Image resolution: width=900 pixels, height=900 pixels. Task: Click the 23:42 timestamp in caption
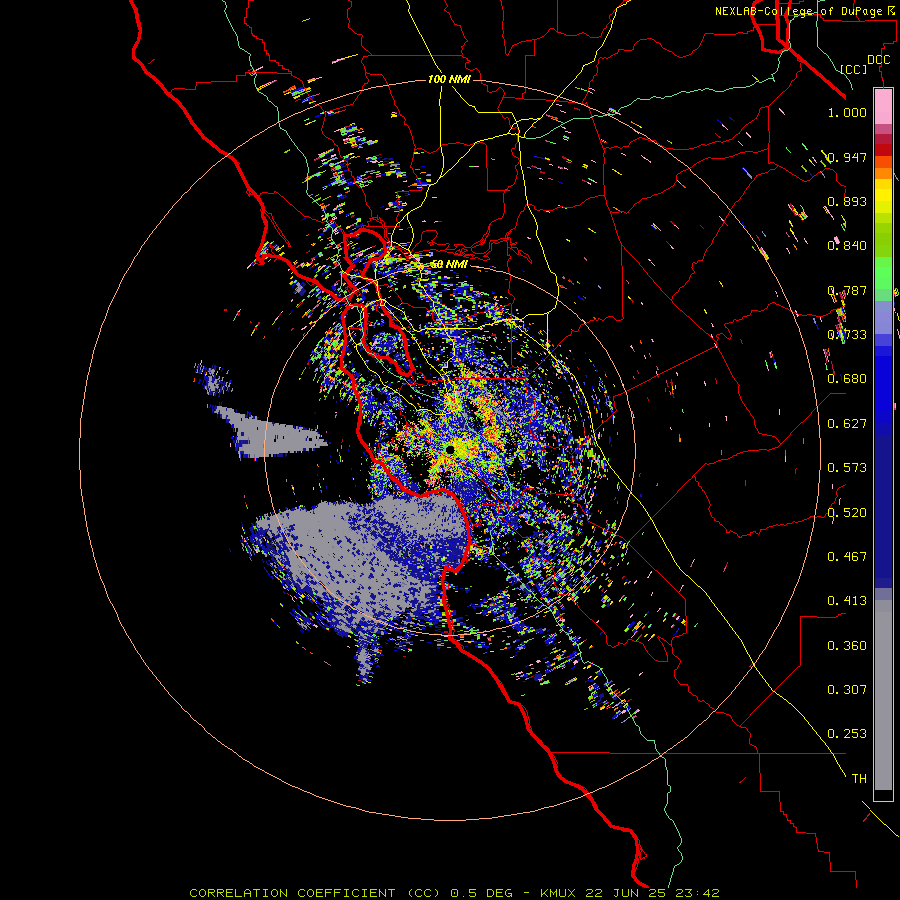point(697,893)
